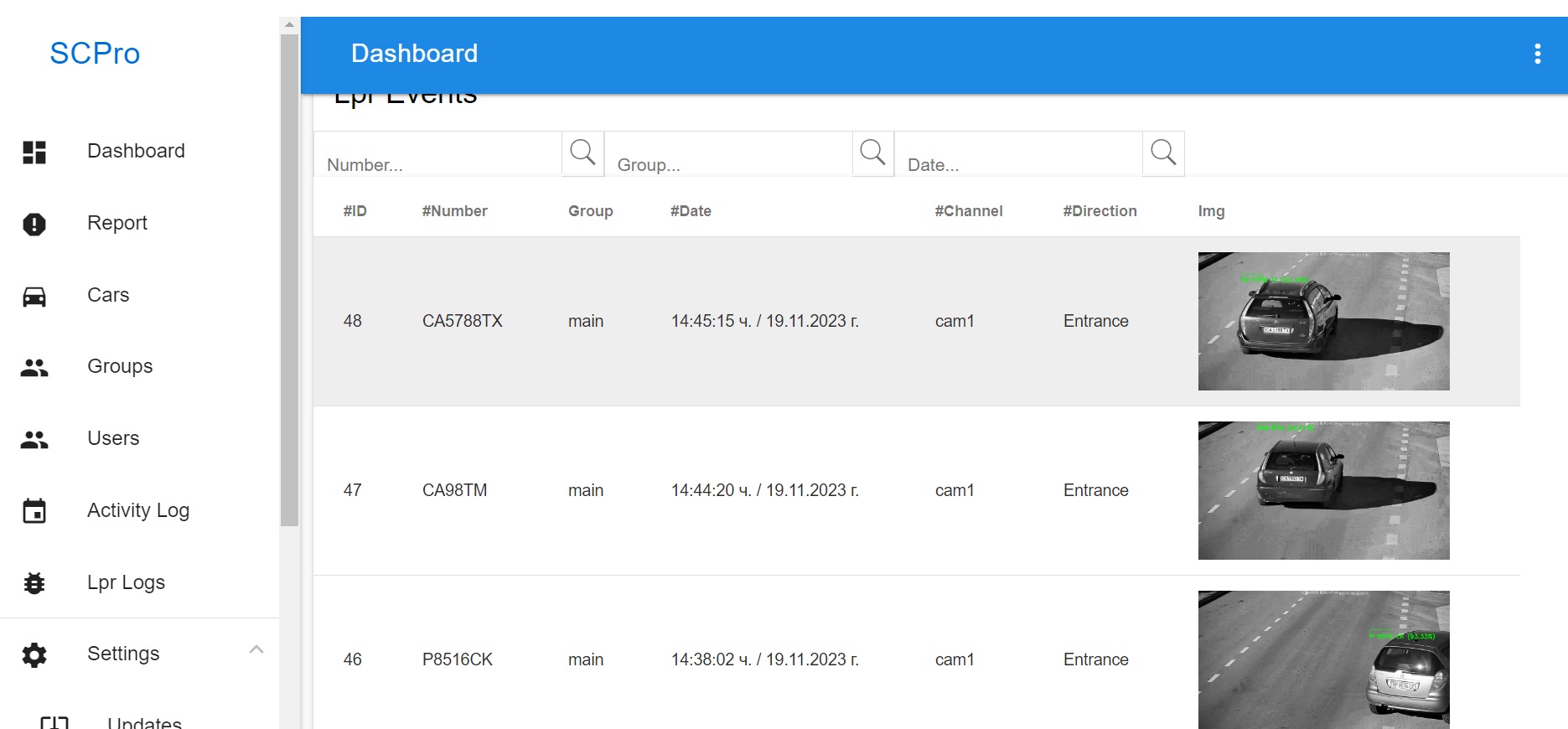Click the SCPro logo link
Screen dimensions: 1568x729
[95, 54]
